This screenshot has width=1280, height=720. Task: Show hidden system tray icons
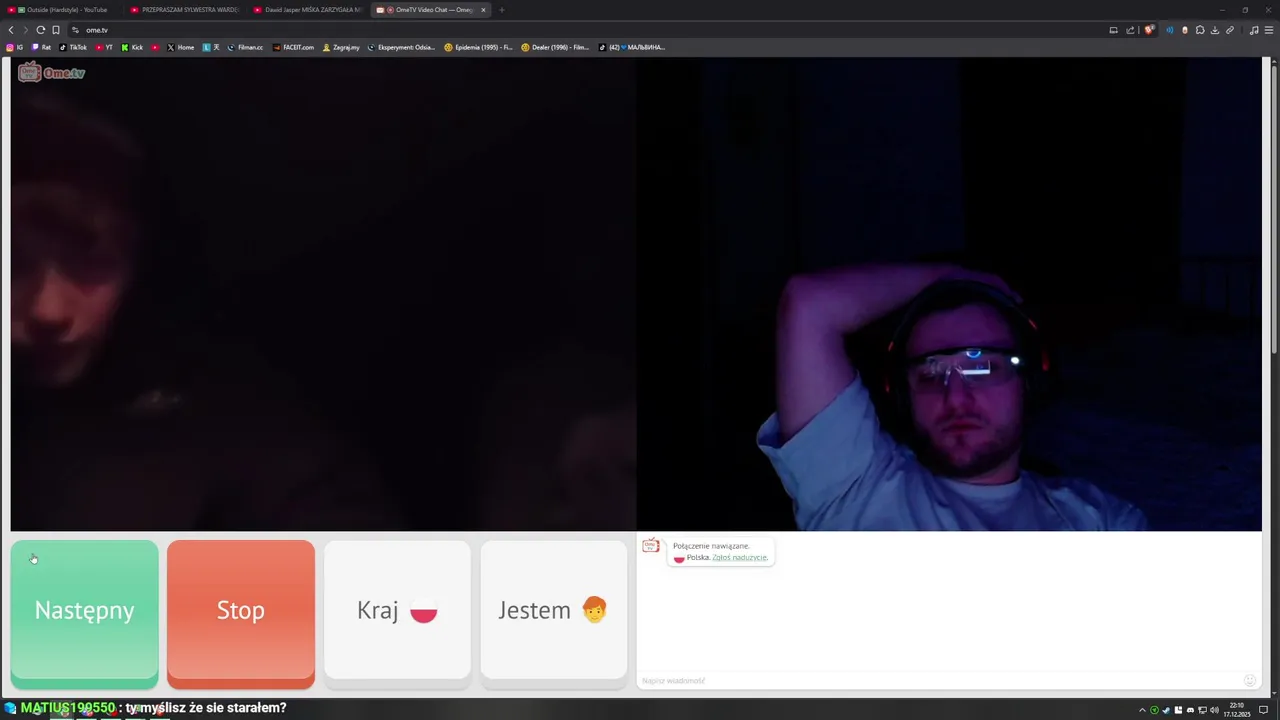click(x=1142, y=710)
